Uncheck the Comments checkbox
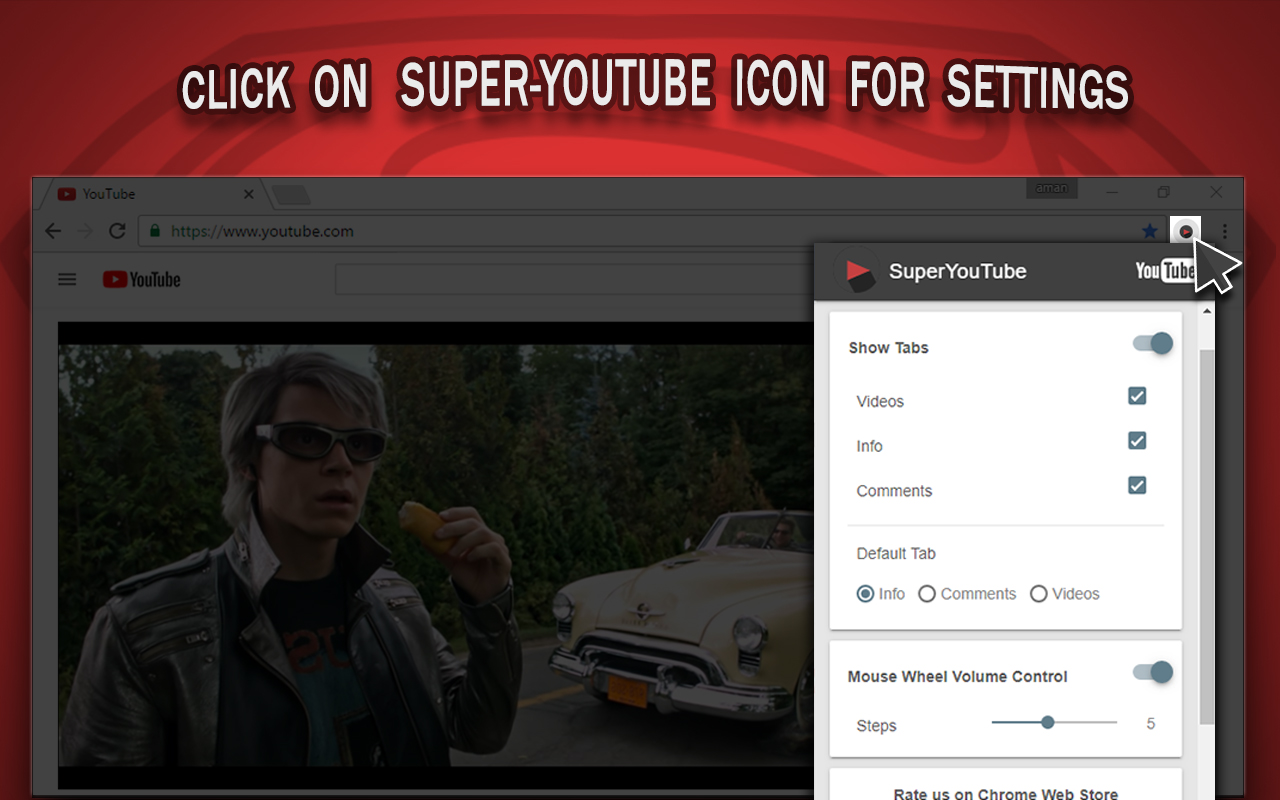The height and width of the screenshot is (800, 1280). pyautogui.click(x=1137, y=486)
